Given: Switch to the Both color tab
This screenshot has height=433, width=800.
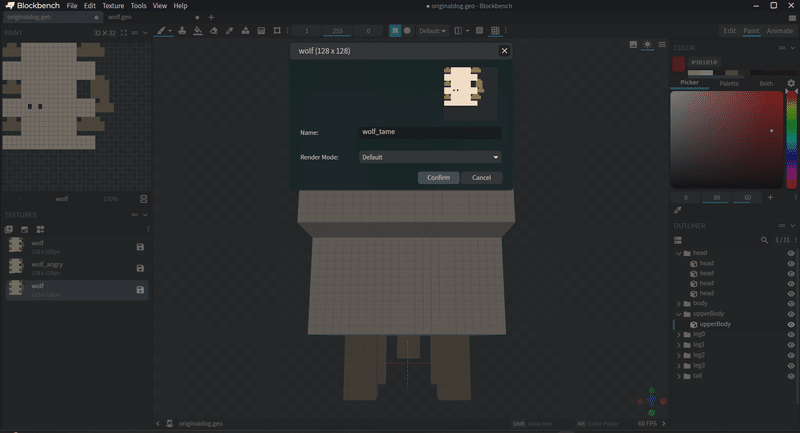Looking at the screenshot, I should [x=766, y=84].
